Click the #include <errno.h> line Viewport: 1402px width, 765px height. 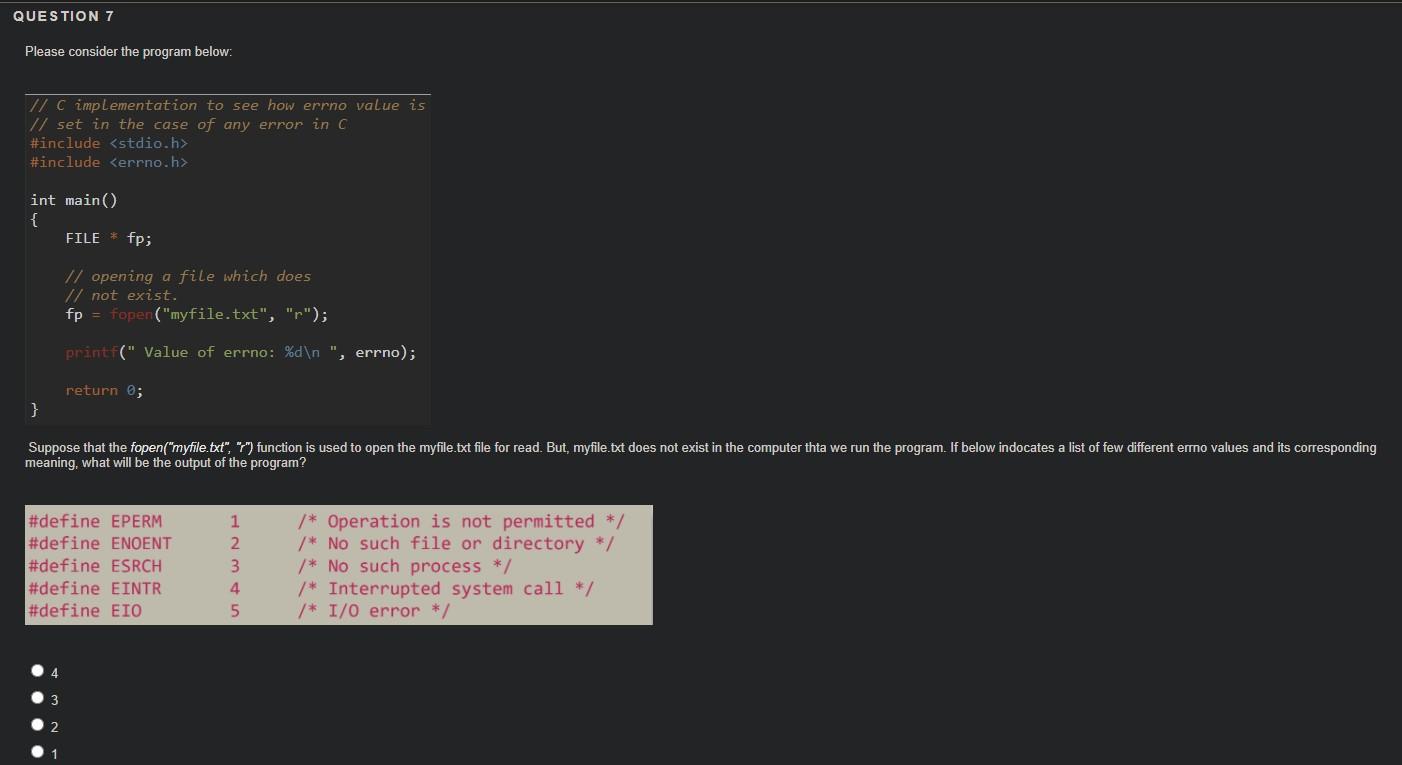click(107, 161)
